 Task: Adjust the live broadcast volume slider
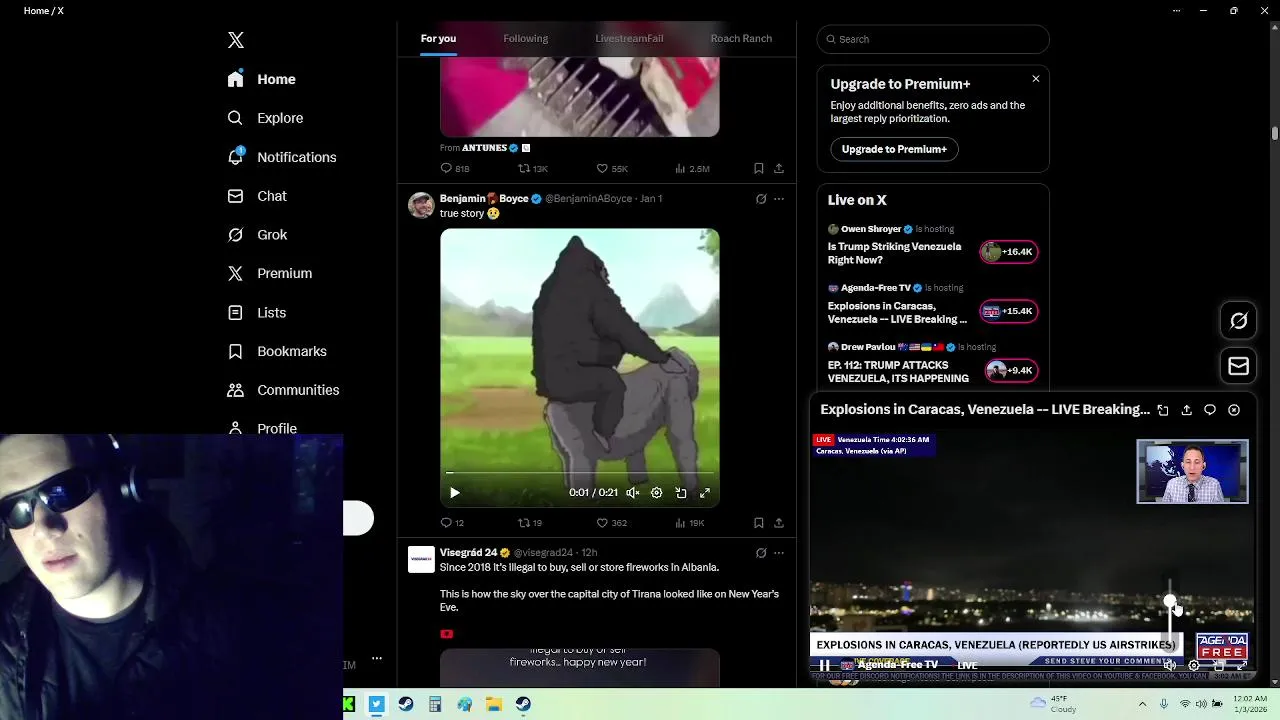click(x=1170, y=617)
